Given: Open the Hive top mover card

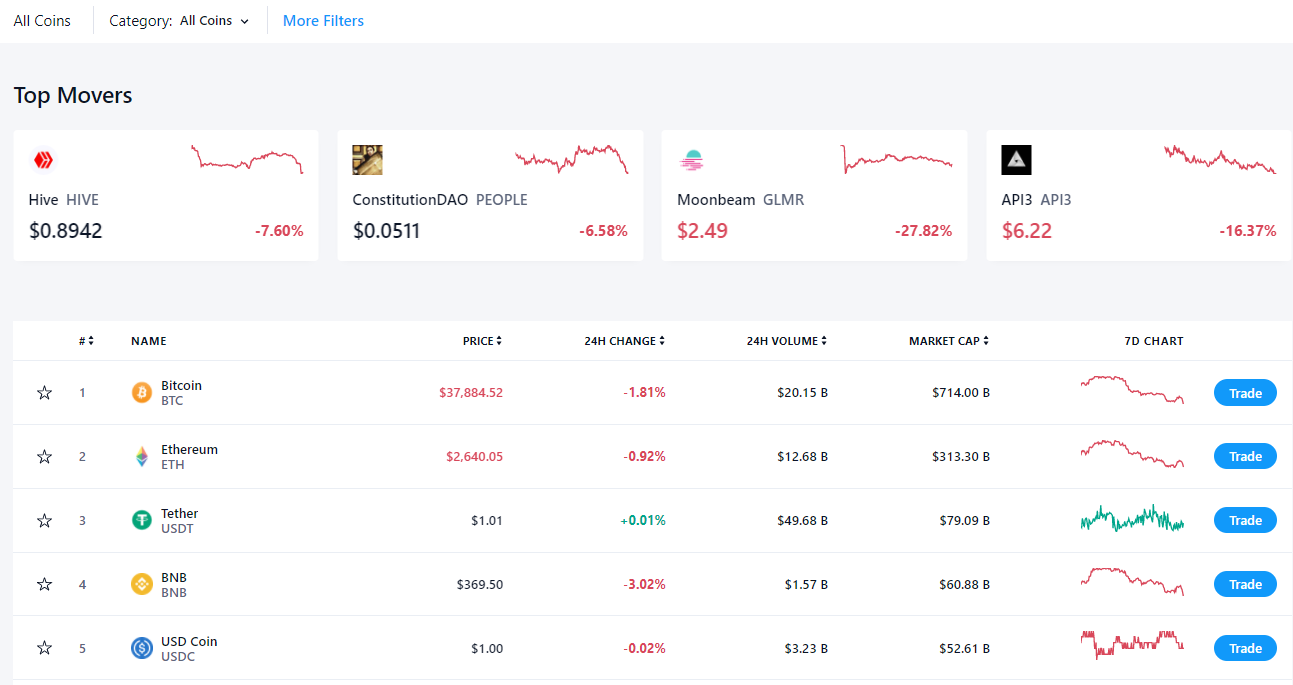Looking at the screenshot, I should (x=166, y=195).
